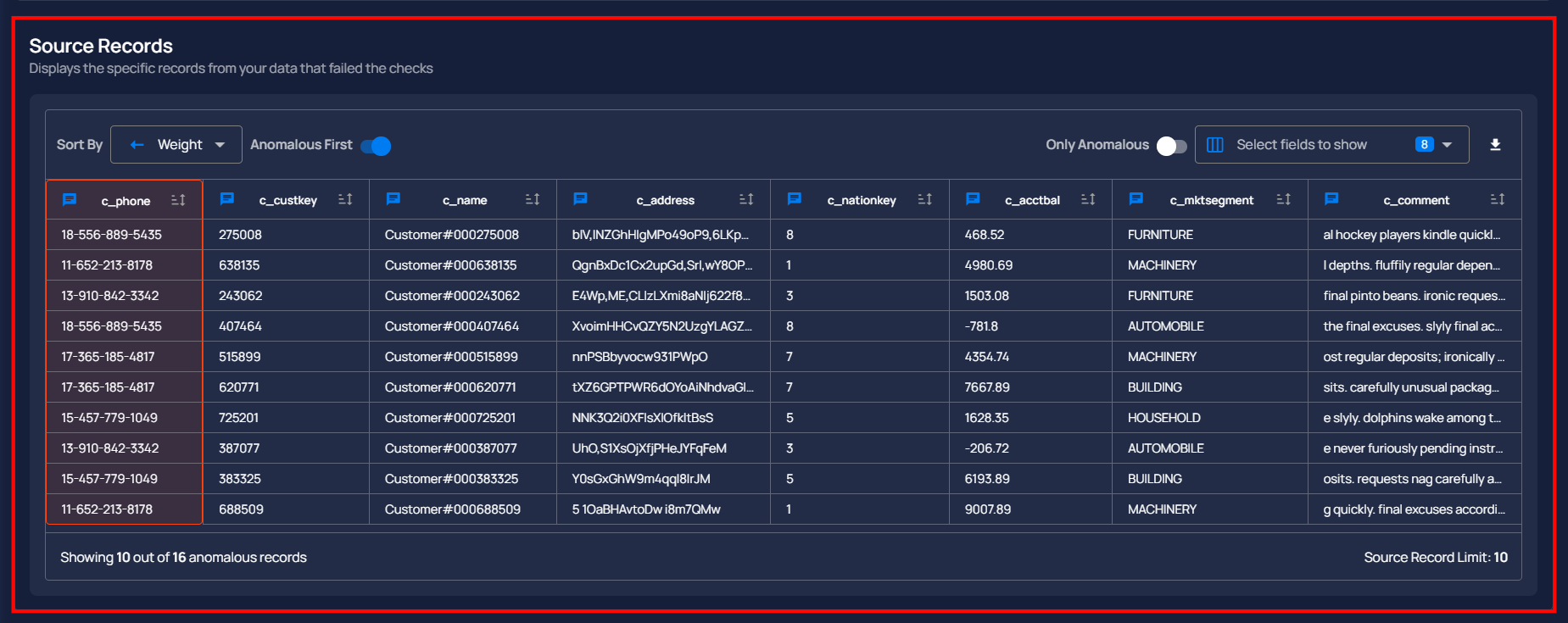Click the comment icon in c_acctbal header
The width and height of the screenshot is (1568, 623).
(973, 199)
